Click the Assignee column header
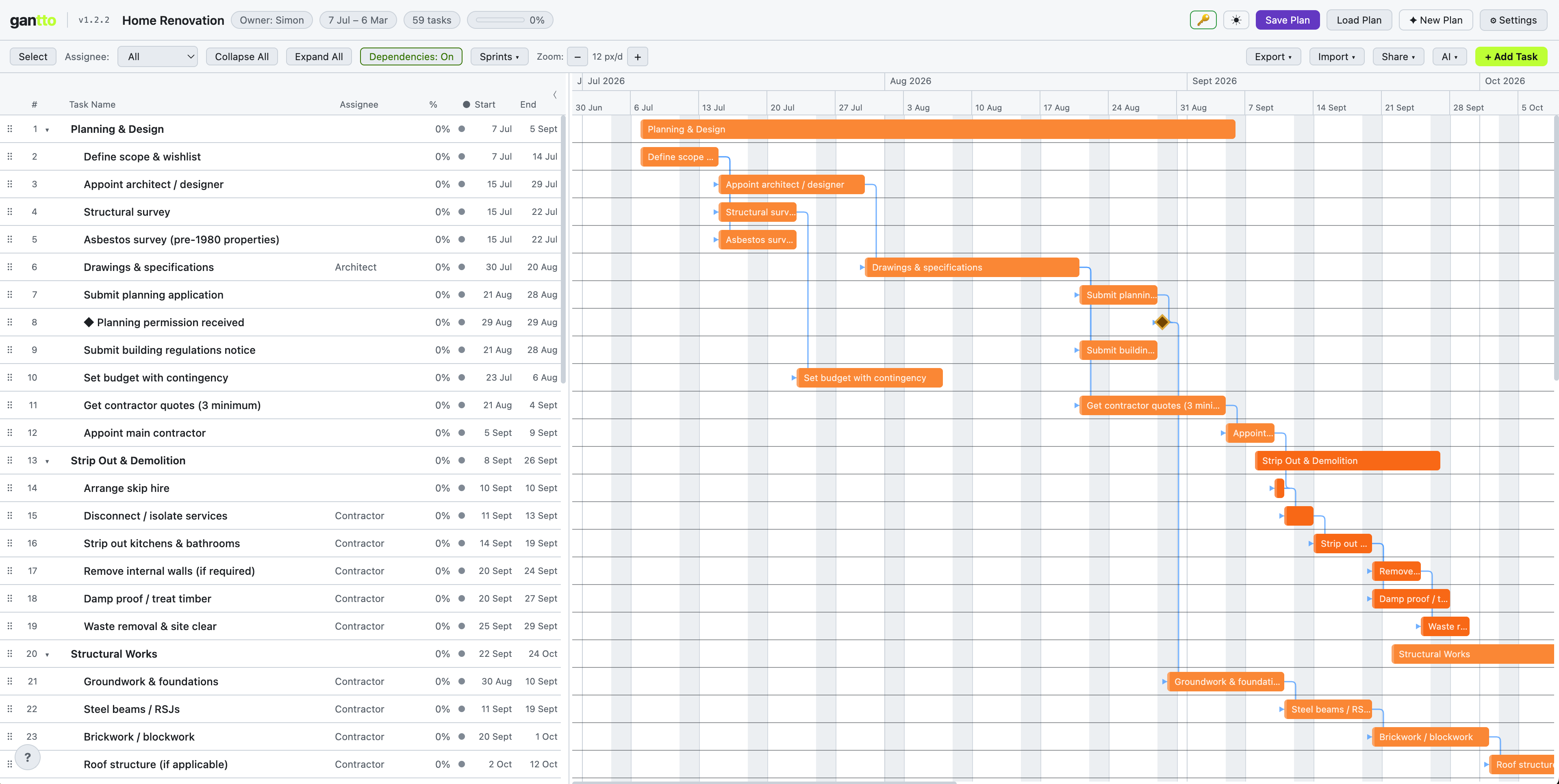Image resolution: width=1559 pixels, height=784 pixels. [359, 105]
